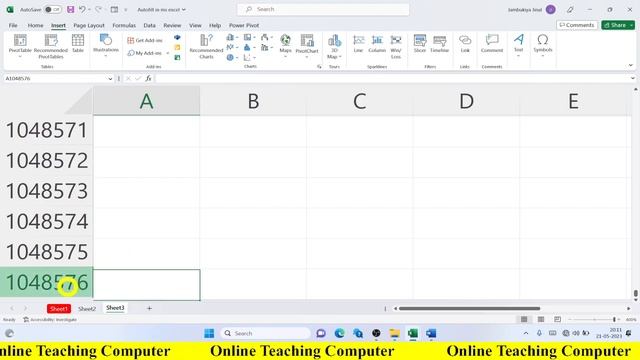Open the Illustrations gallery
The width and height of the screenshot is (640, 360).
tap(106, 45)
